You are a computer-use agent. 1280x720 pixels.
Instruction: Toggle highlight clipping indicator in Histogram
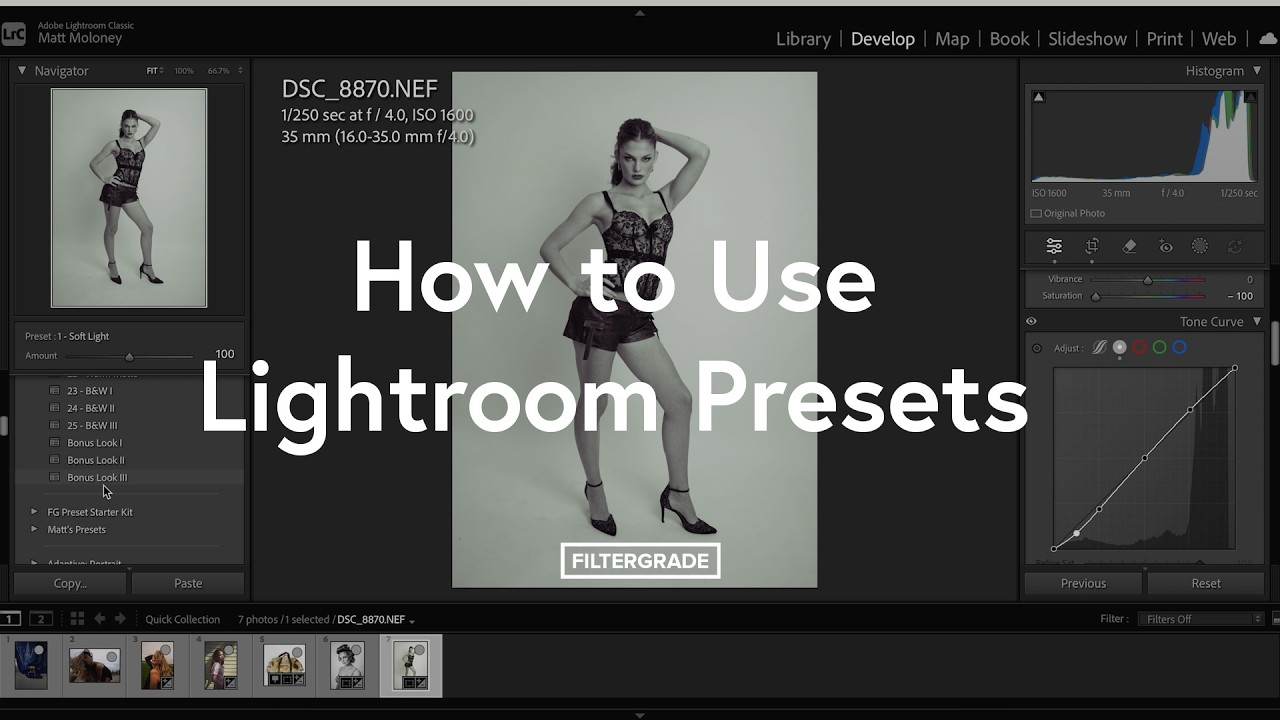pos(1250,97)
